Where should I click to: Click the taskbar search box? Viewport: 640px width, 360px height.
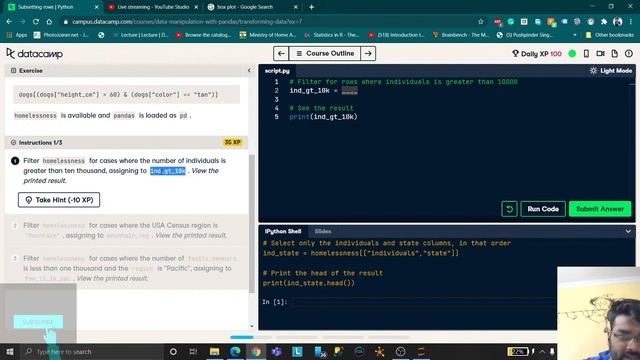[x=92, y=351]
